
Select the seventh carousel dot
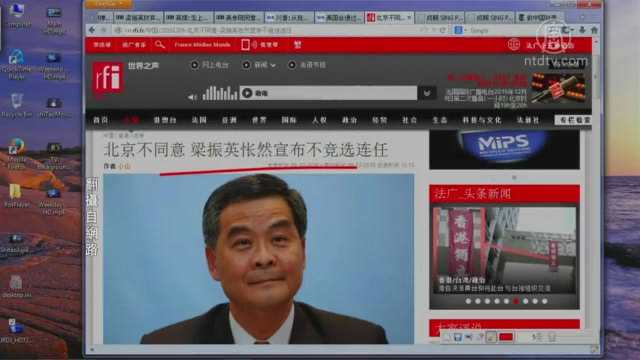coord(525,301)
